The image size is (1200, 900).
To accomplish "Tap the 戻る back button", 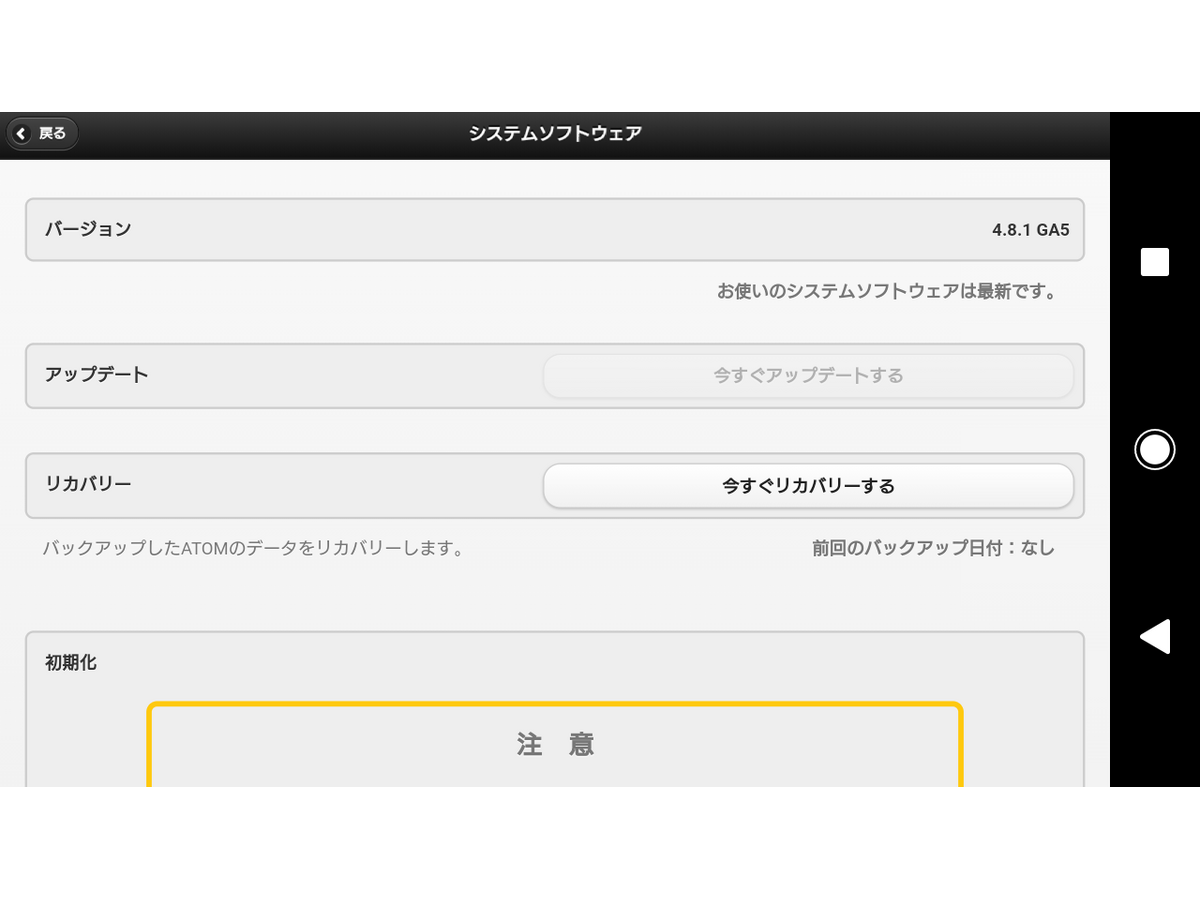I will point(43,133).
